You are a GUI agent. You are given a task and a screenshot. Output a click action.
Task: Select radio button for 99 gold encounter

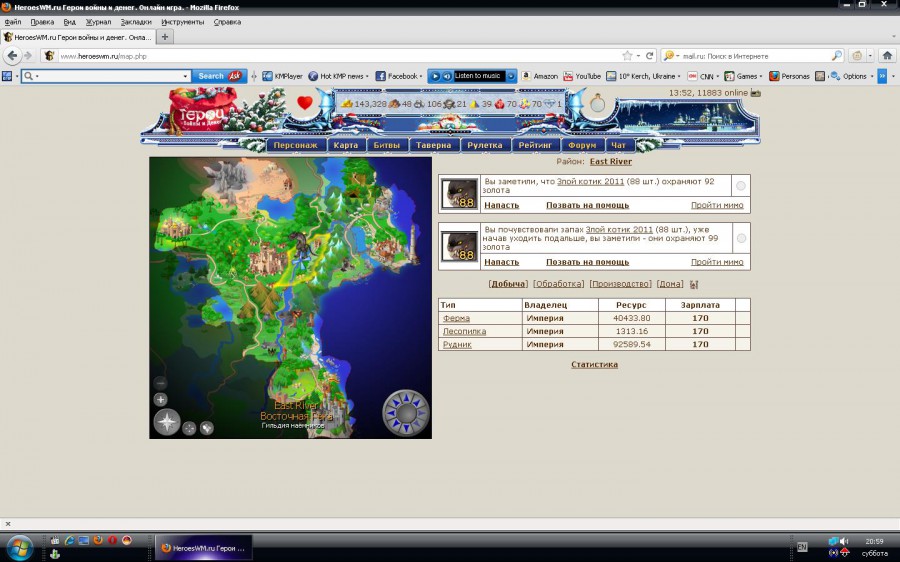(741, 238)
